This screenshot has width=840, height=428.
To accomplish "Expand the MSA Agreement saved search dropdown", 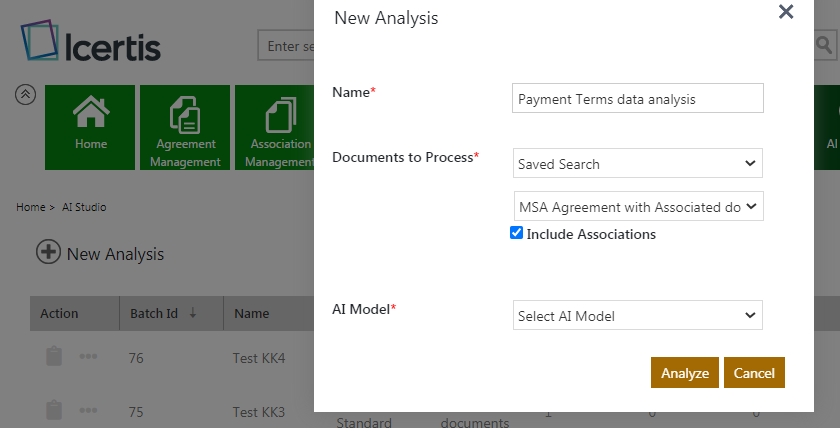I will (638, 207).
